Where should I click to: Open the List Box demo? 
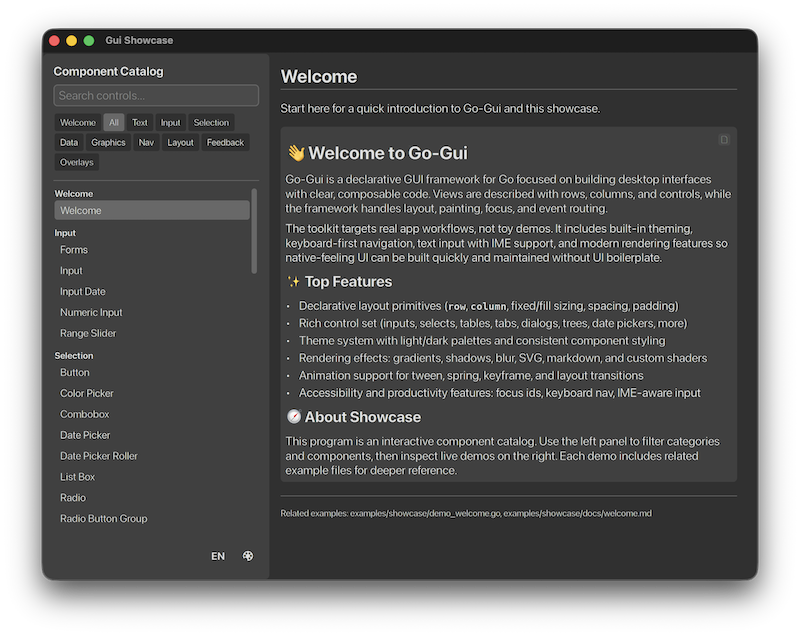pyautogui.click(x=152, y=477)
